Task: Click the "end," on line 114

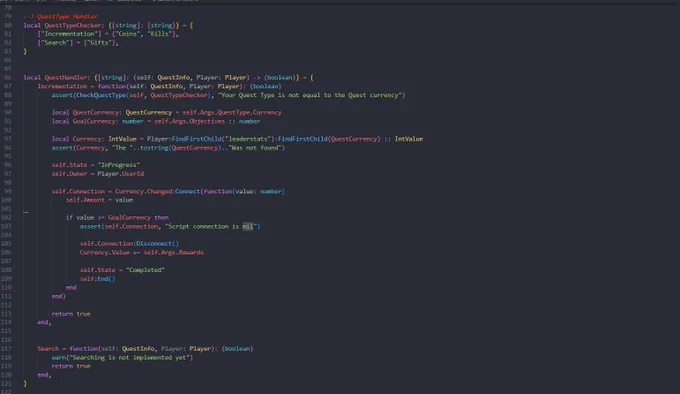Action: pos(44,322)
